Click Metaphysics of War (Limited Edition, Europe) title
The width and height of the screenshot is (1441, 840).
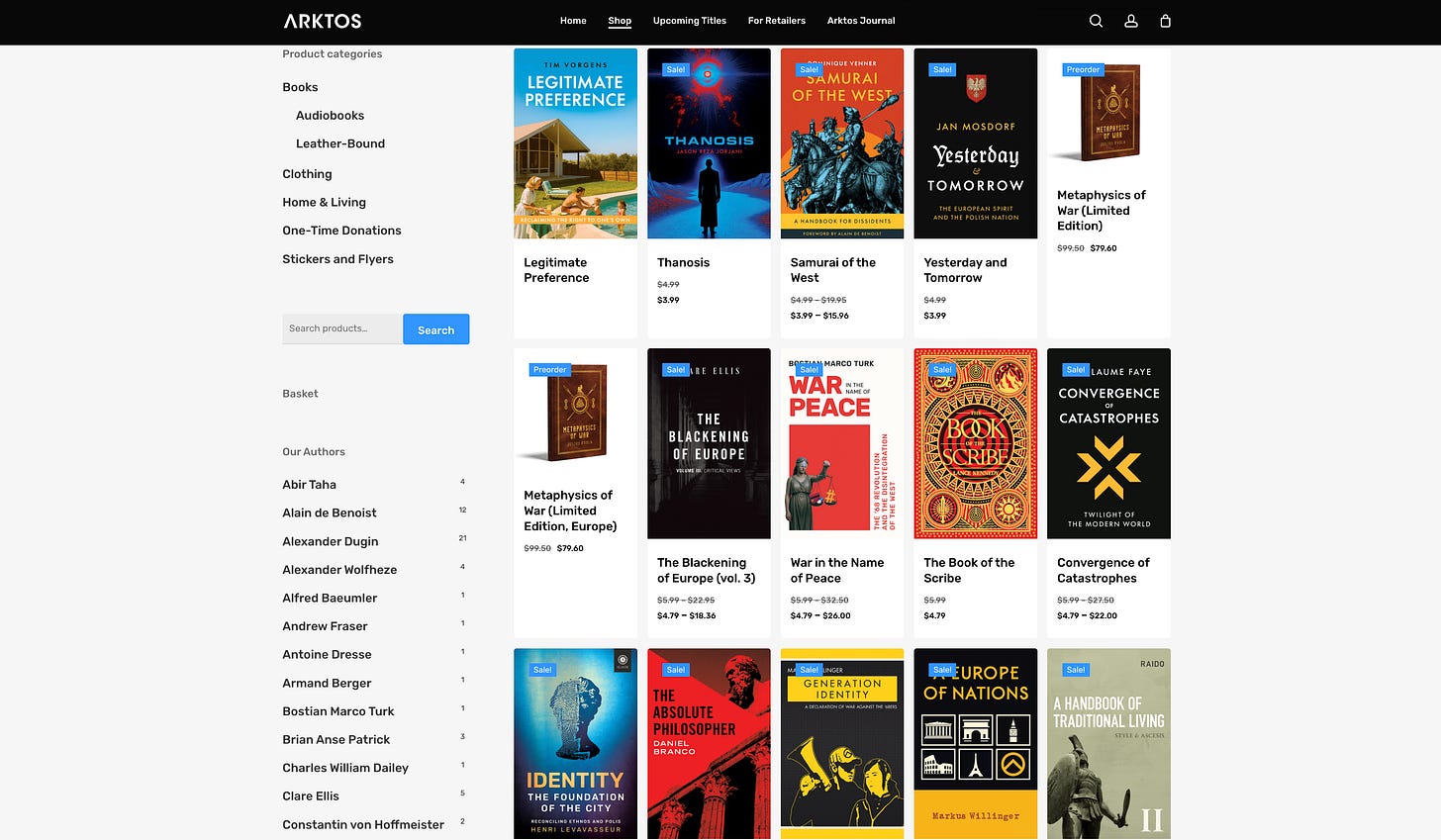[570, 511]
